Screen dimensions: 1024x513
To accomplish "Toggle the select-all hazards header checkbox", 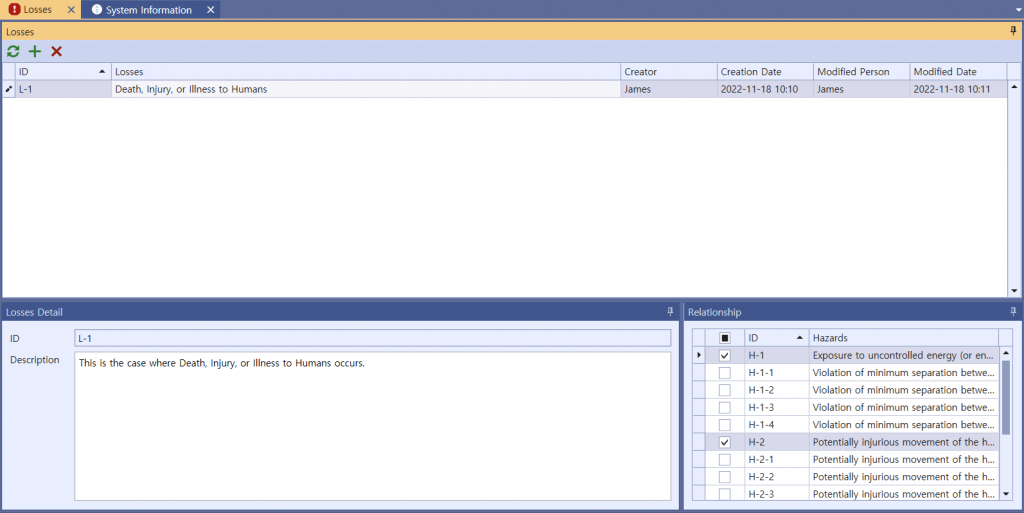I will (724, 338).
